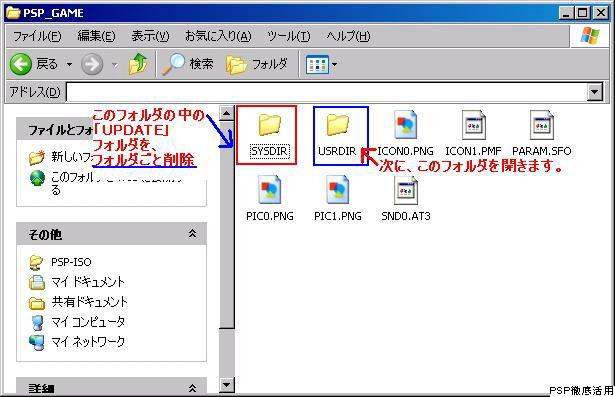Select the PIC1.PNG image file

point(337,189)
